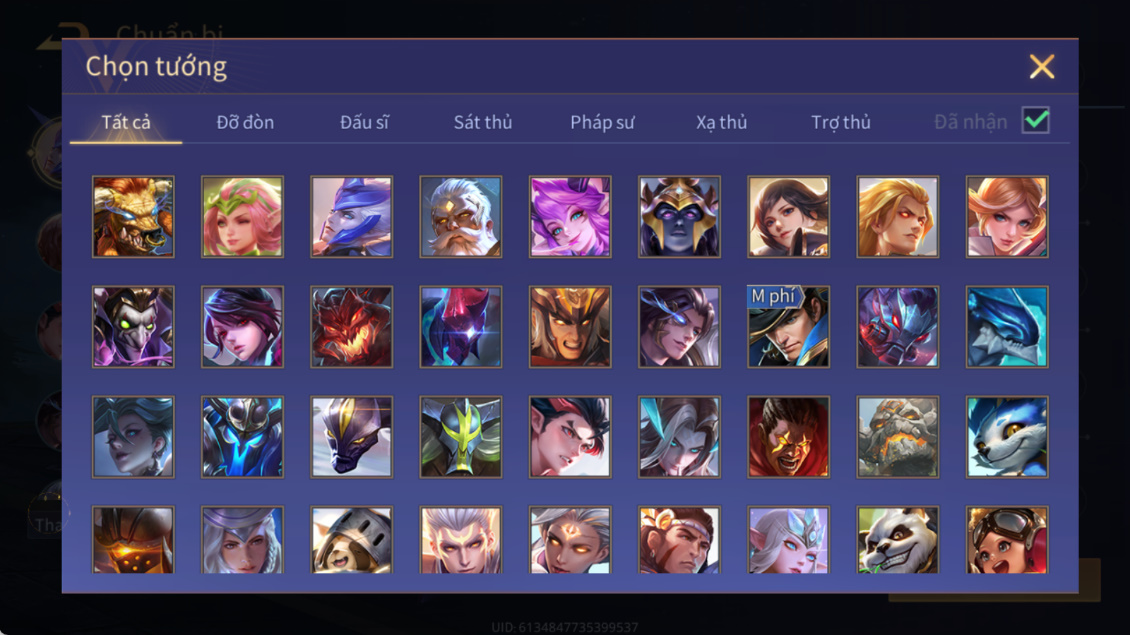Open the Pháp sư tab

point(602,123)
